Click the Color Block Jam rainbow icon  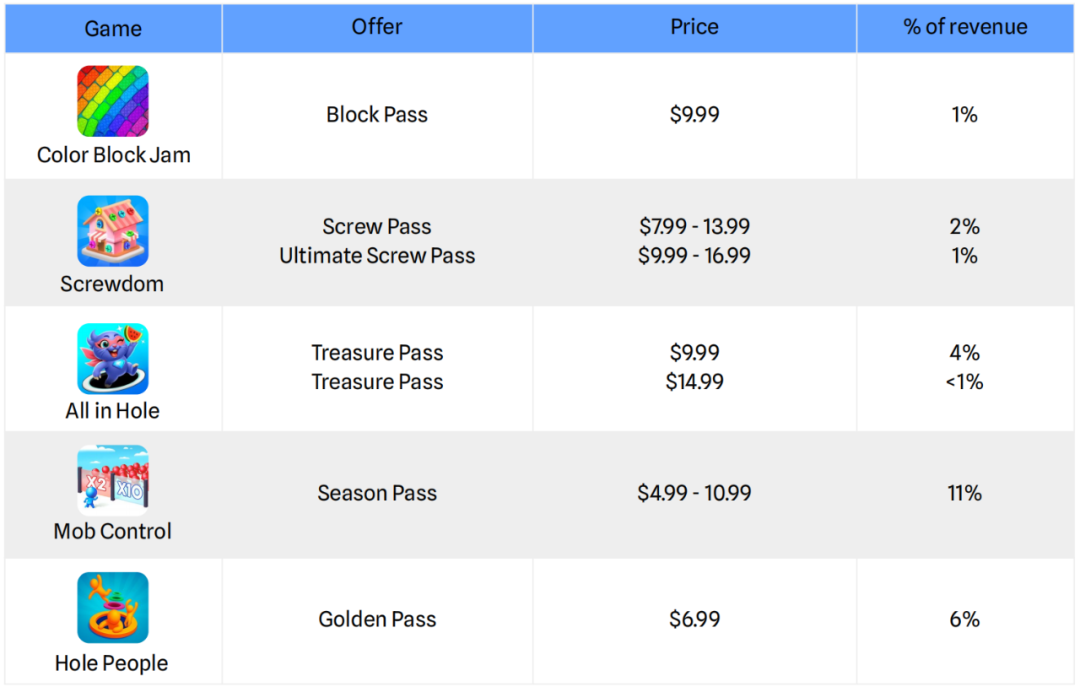click(x=113, y=101)
